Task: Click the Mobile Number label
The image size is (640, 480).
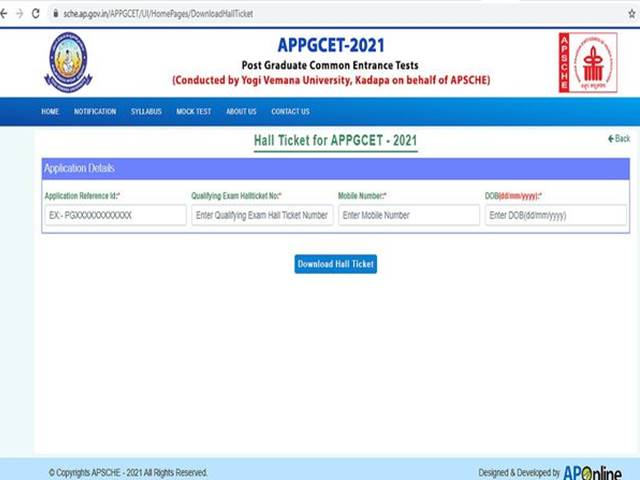Action: click(362, 196)
